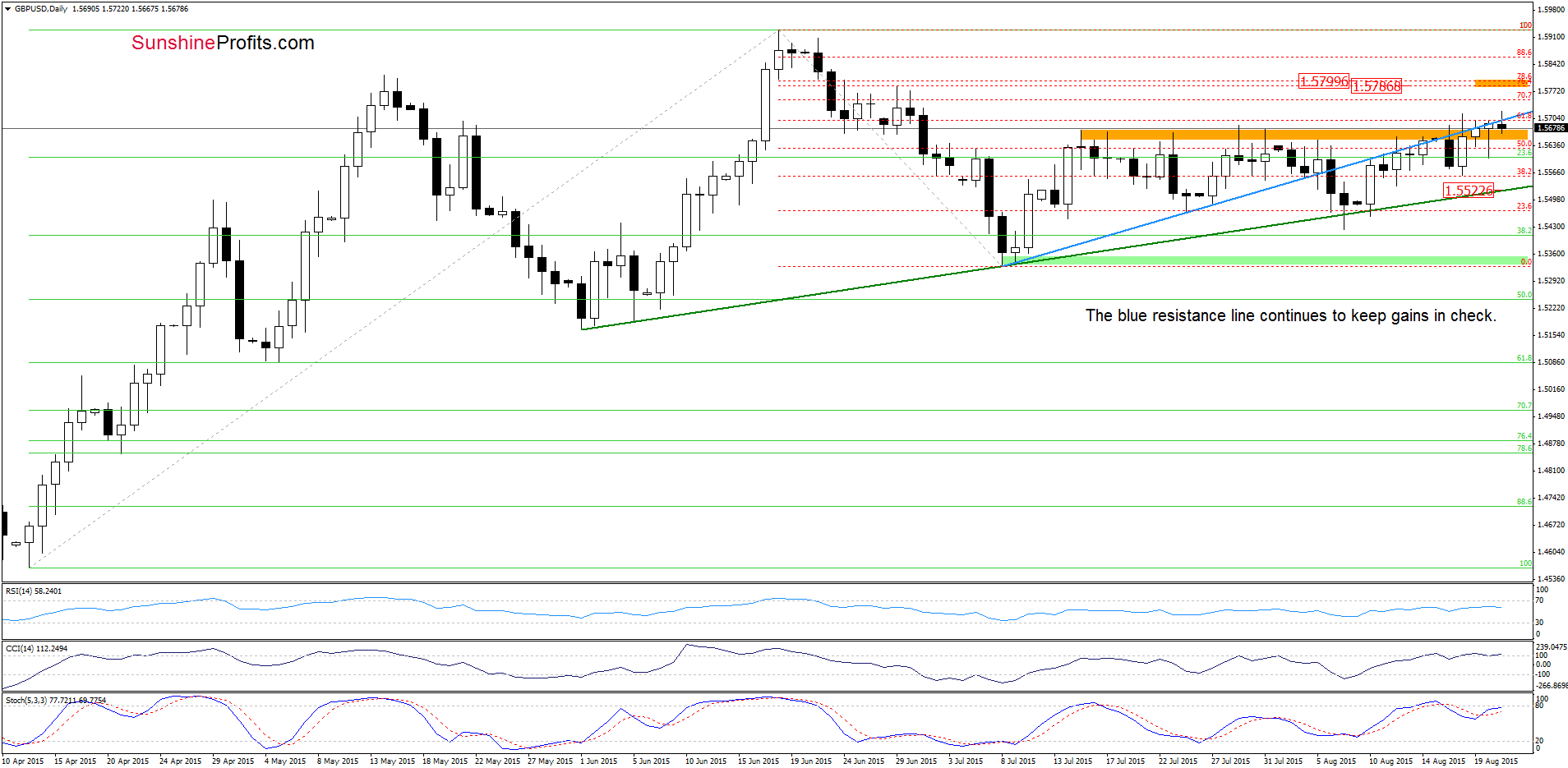Click the 1 Jun 2015 date label
The image size is (1568, 768).
pyautogui.click(x=598, y=761)
